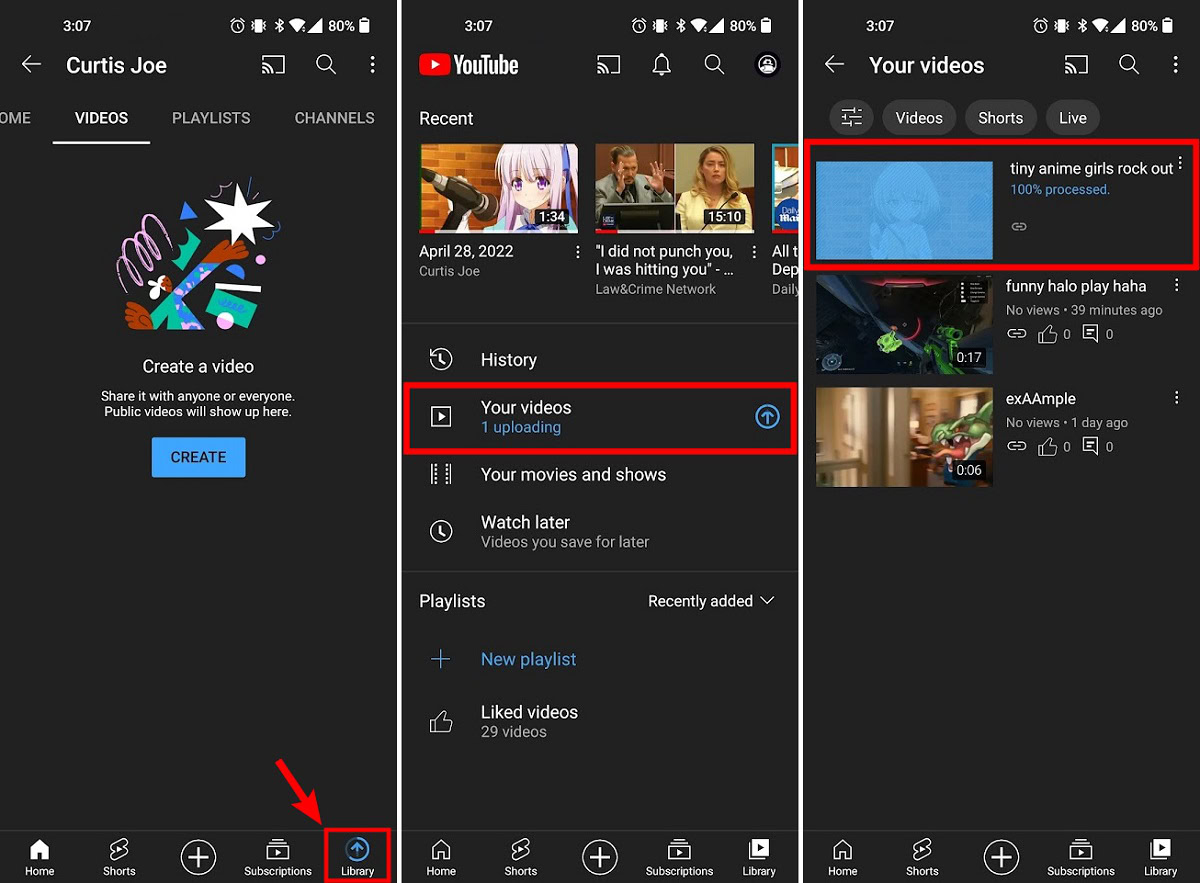Switch to the PLAYLISTS tab
1200x883 pixels.
click(211, 118)
